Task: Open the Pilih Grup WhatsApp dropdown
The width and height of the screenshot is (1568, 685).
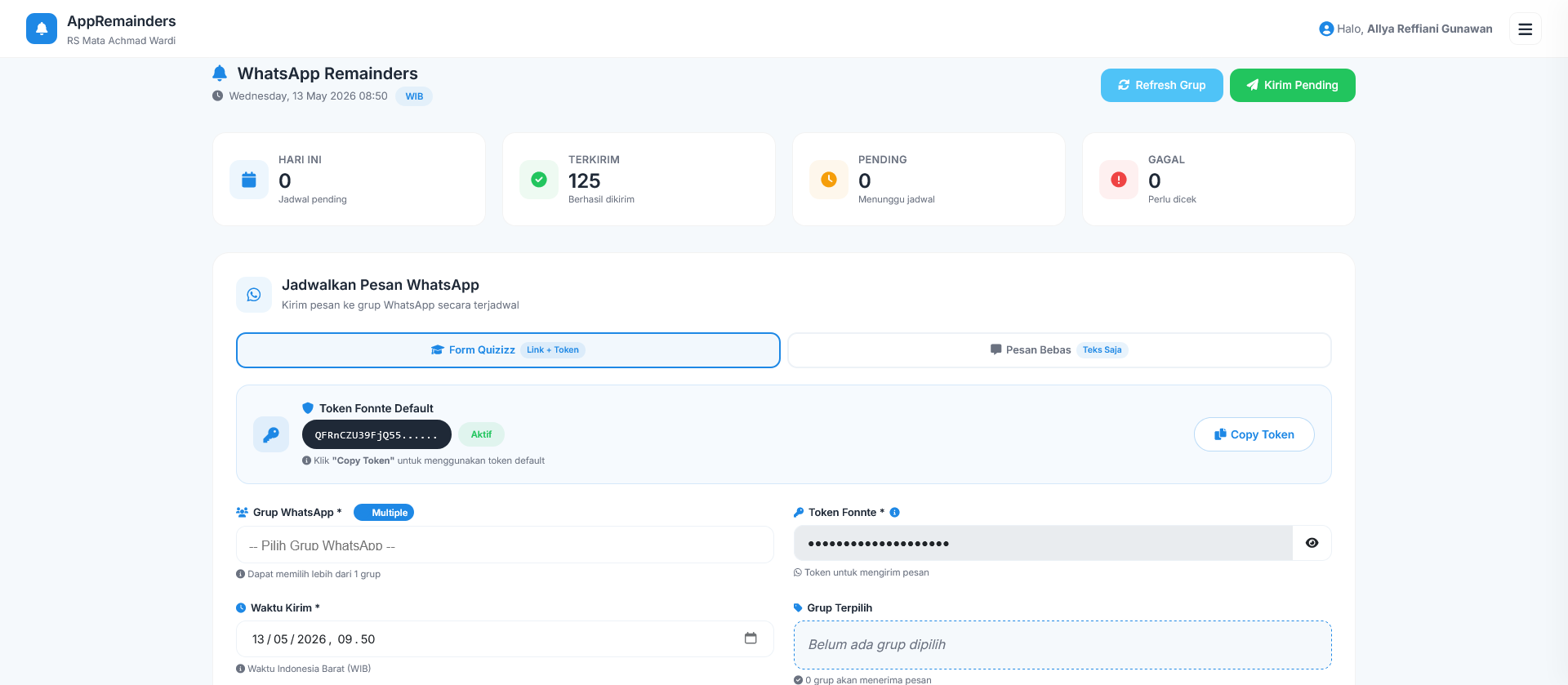Action: (x=505, y=545)
